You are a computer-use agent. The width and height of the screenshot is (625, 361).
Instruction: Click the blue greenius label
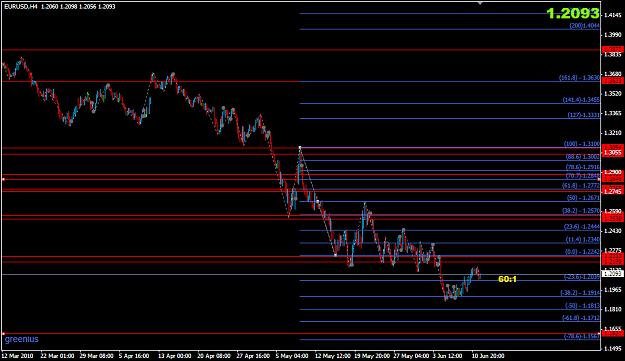click(x=22, y=339)
